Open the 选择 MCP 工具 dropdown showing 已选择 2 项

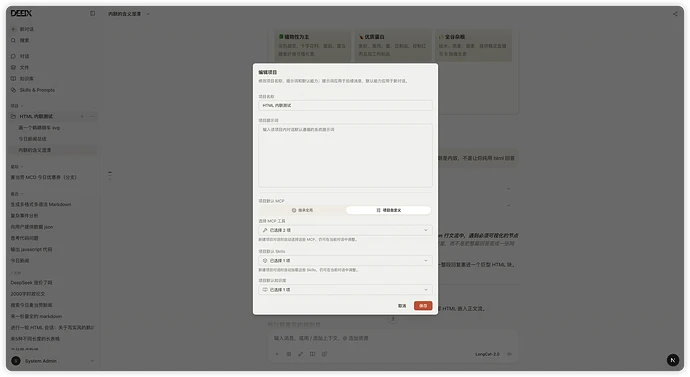coord(345,230)
